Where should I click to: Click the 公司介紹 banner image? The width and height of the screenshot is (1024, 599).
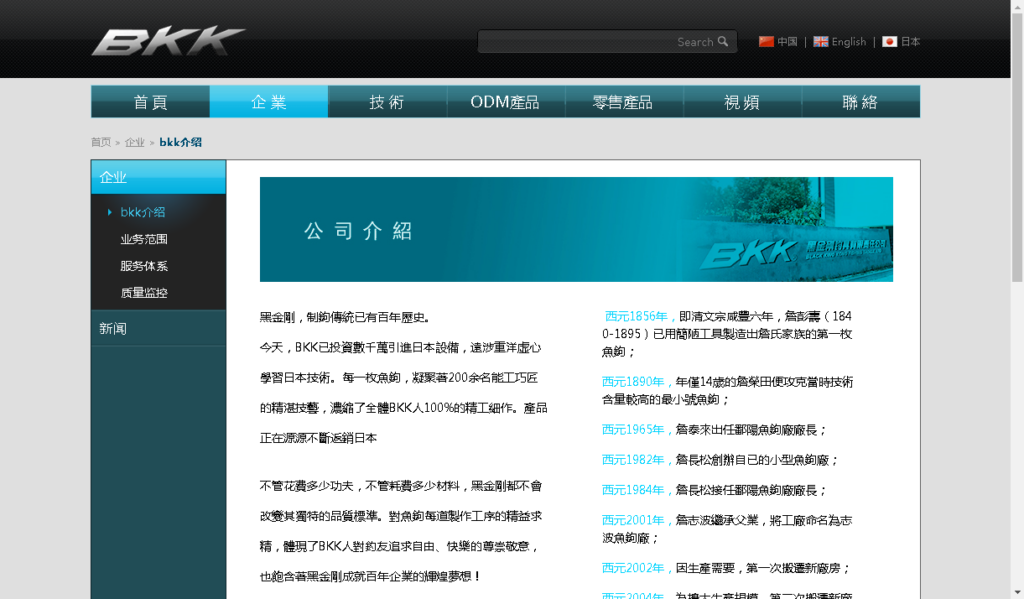576,229
